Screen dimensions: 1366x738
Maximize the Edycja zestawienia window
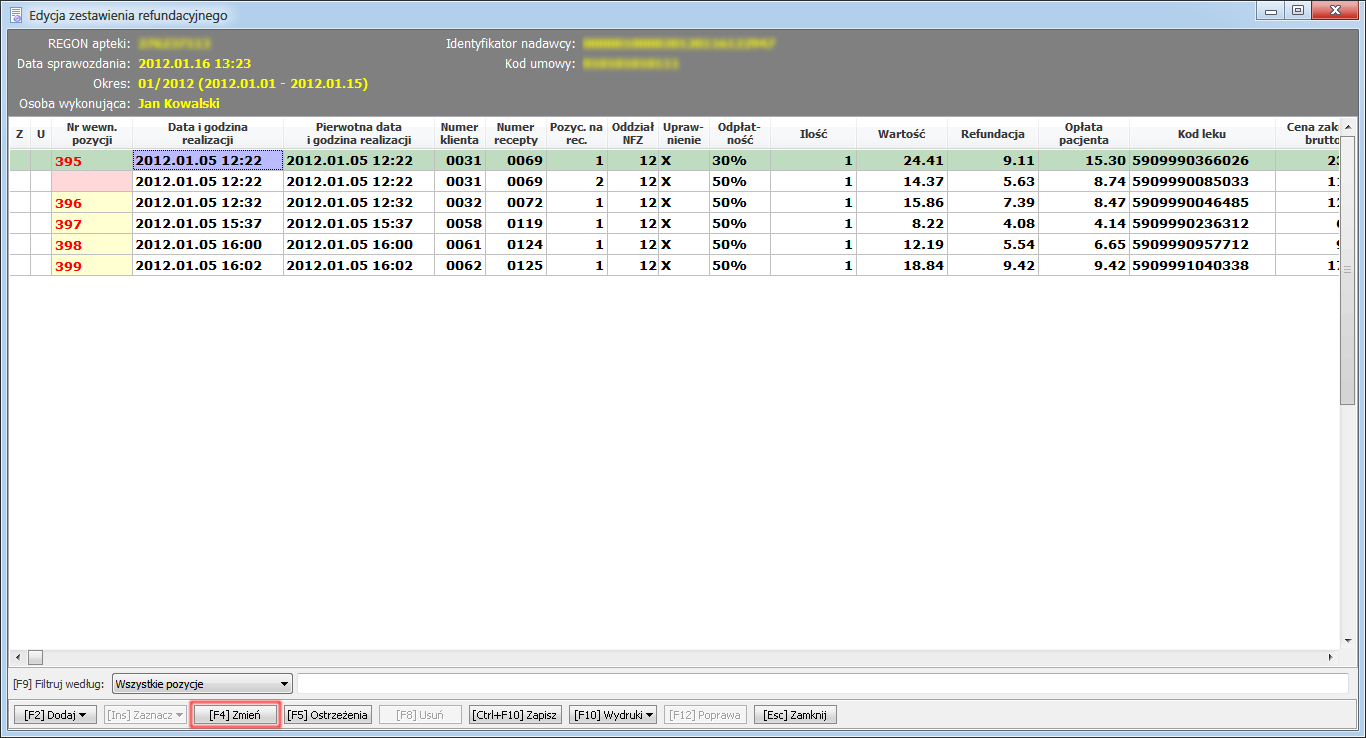1297,11
